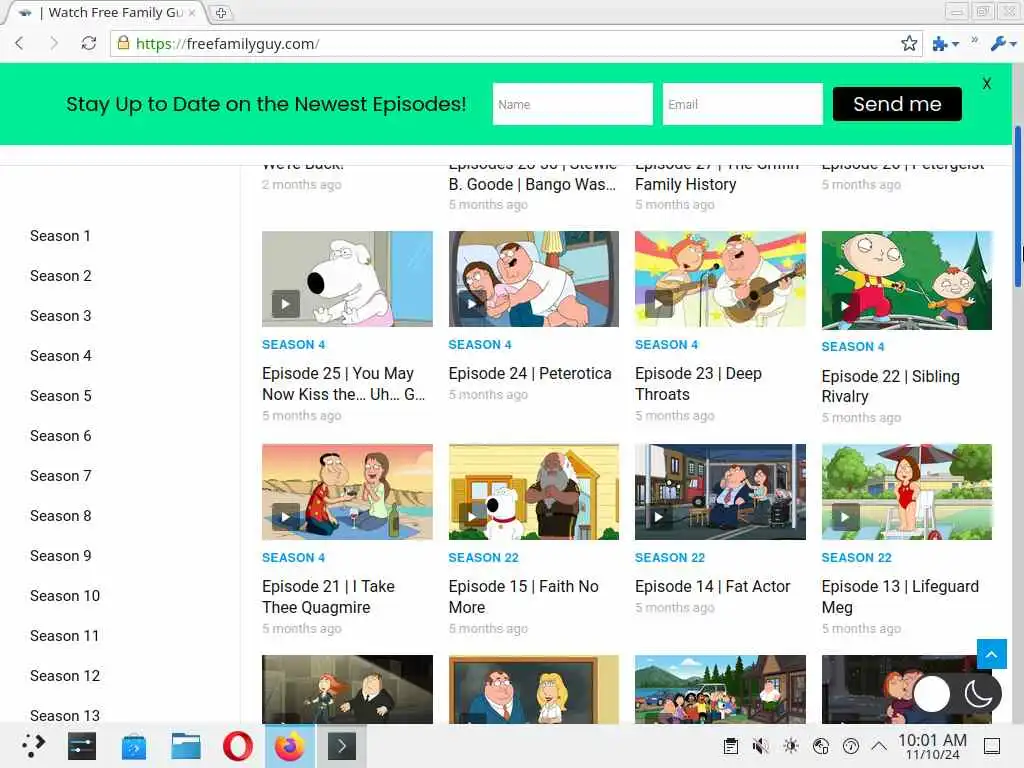The width and height of the screenshot is (1024, 768).
Task: Toggle muted volume icon in tray
Action: tap(760, 746)
